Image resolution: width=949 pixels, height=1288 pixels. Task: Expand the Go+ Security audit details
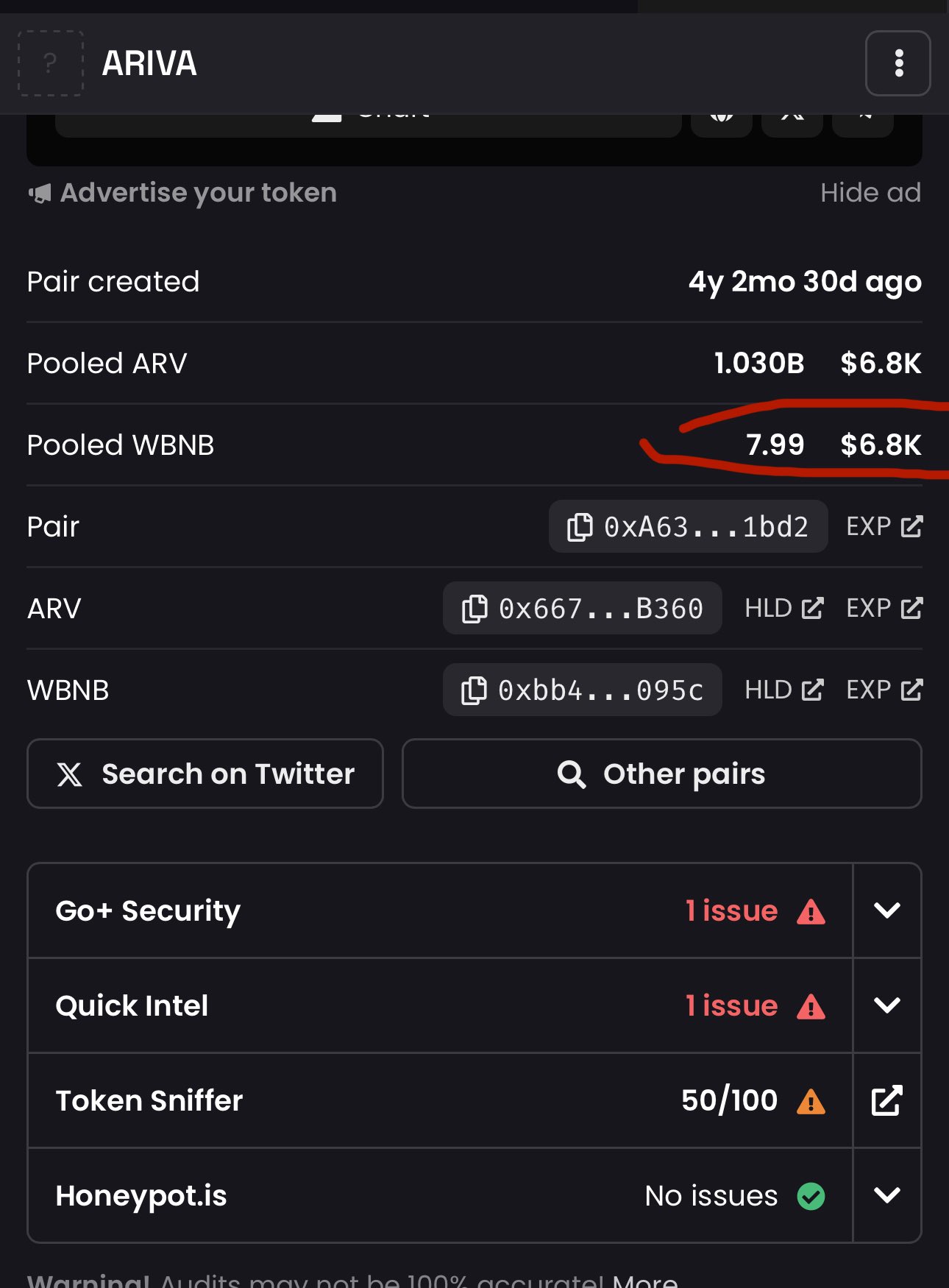[x=886, y=910]
